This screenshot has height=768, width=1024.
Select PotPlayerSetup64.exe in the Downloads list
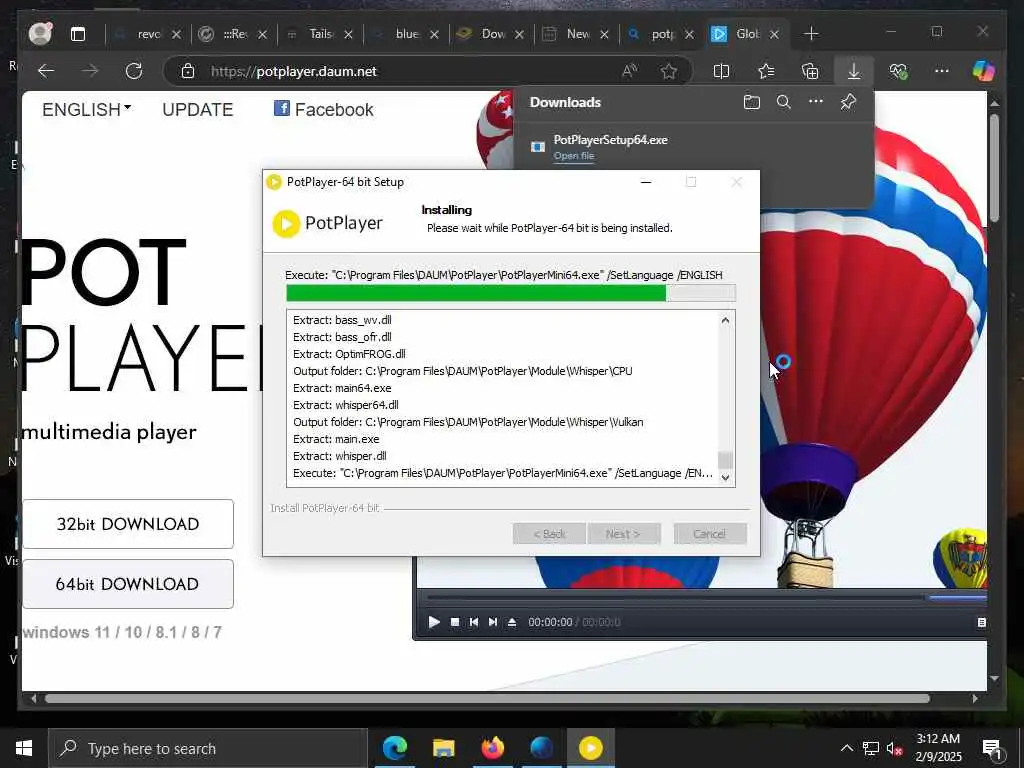tap(611, 140)
